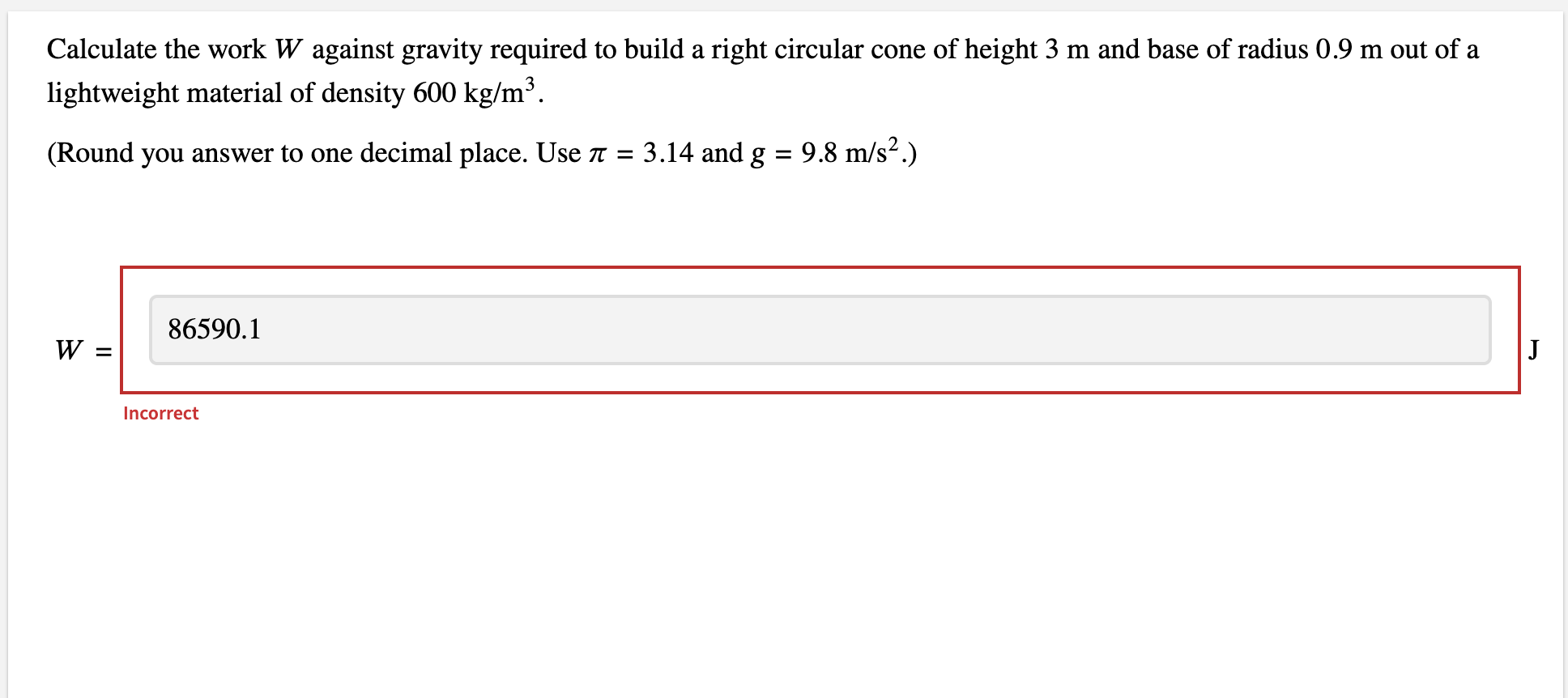Viewport: 1568px width, 698px height.
Task: Click the rounding instruction line with pi value
Action: click(x=480, y=152)
